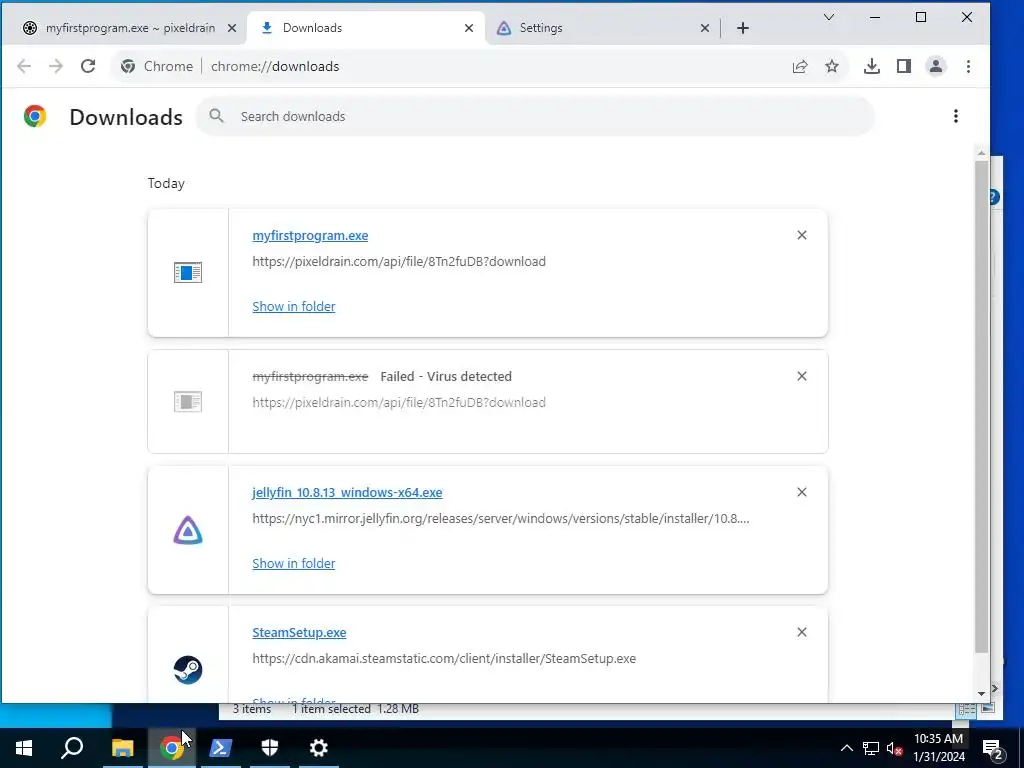The width and height of the screenshot is (1024, 768).
Task: Click the muted volume tray icon
Action: tap(895, 748)
